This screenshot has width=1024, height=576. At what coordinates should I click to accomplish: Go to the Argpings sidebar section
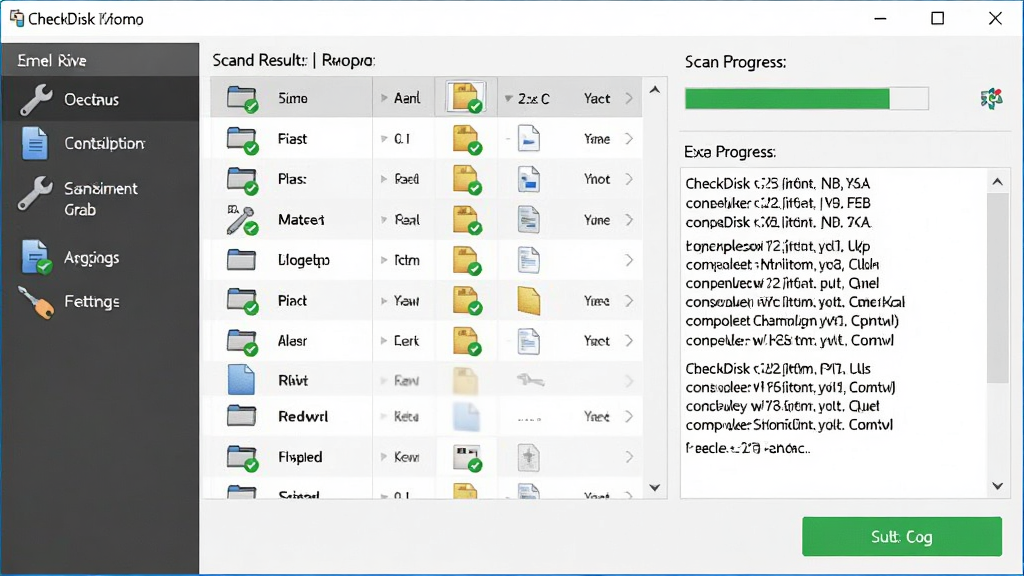[99, 257]
